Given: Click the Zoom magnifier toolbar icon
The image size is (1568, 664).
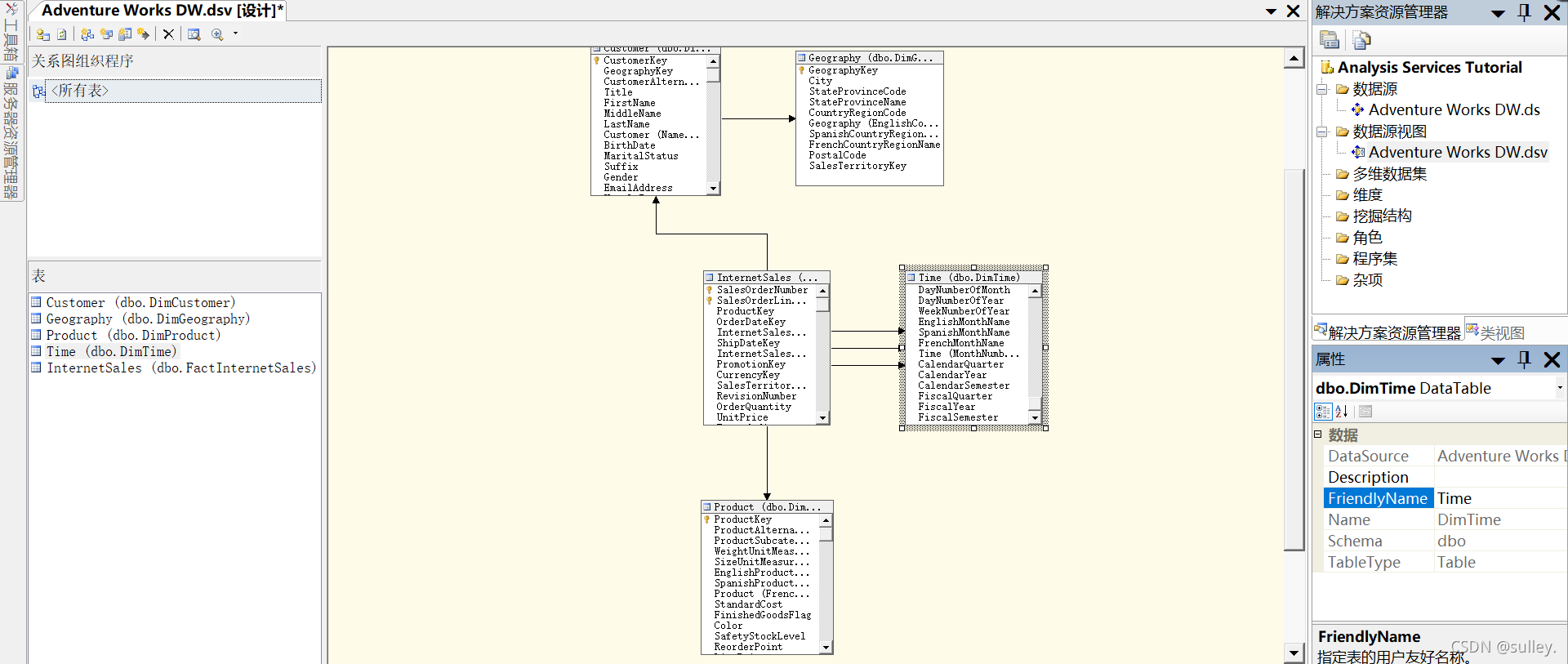Looking at the screenshot, I should (217, 34).
